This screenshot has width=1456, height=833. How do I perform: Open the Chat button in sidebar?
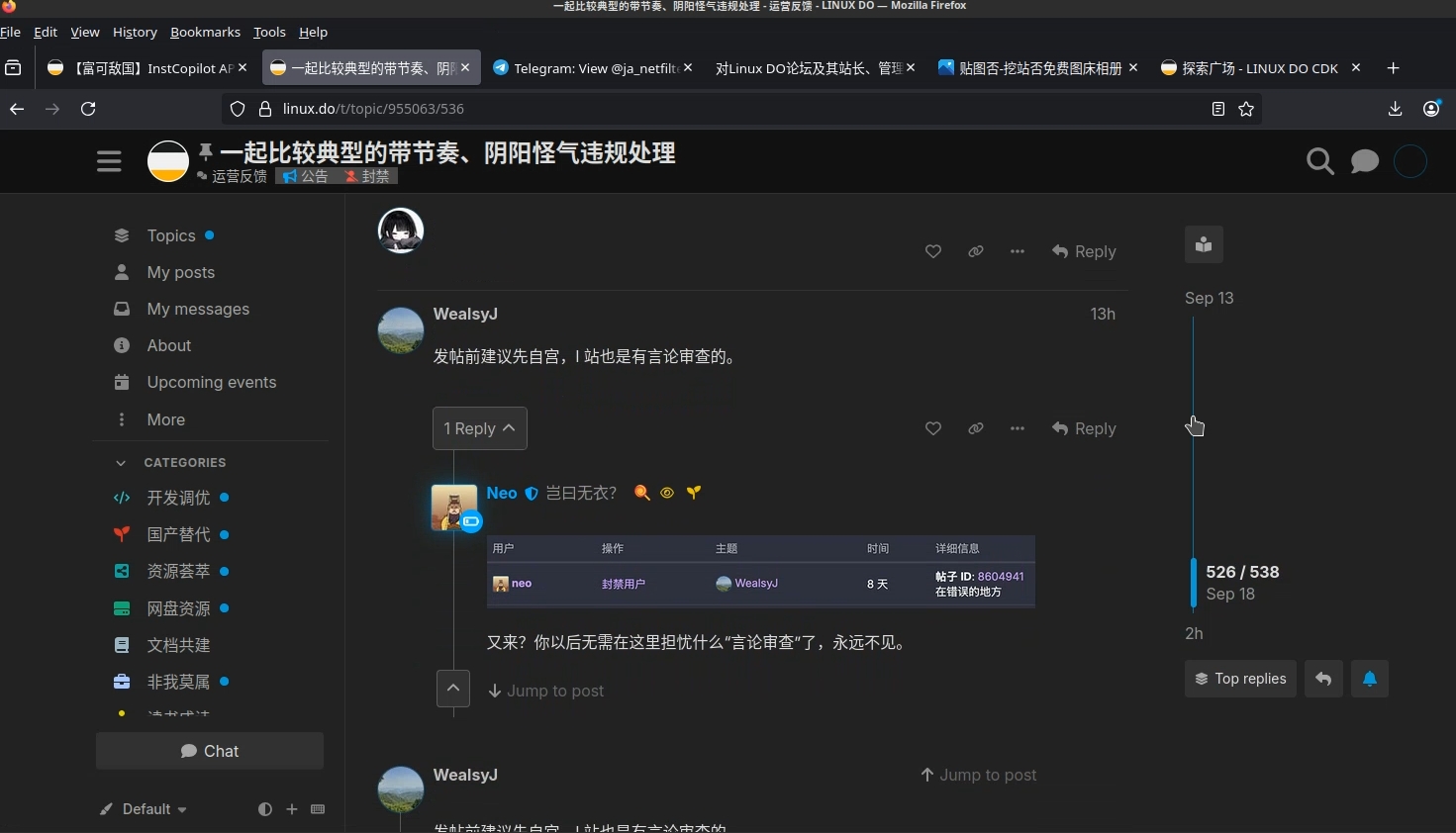click(x=210, y=751)
